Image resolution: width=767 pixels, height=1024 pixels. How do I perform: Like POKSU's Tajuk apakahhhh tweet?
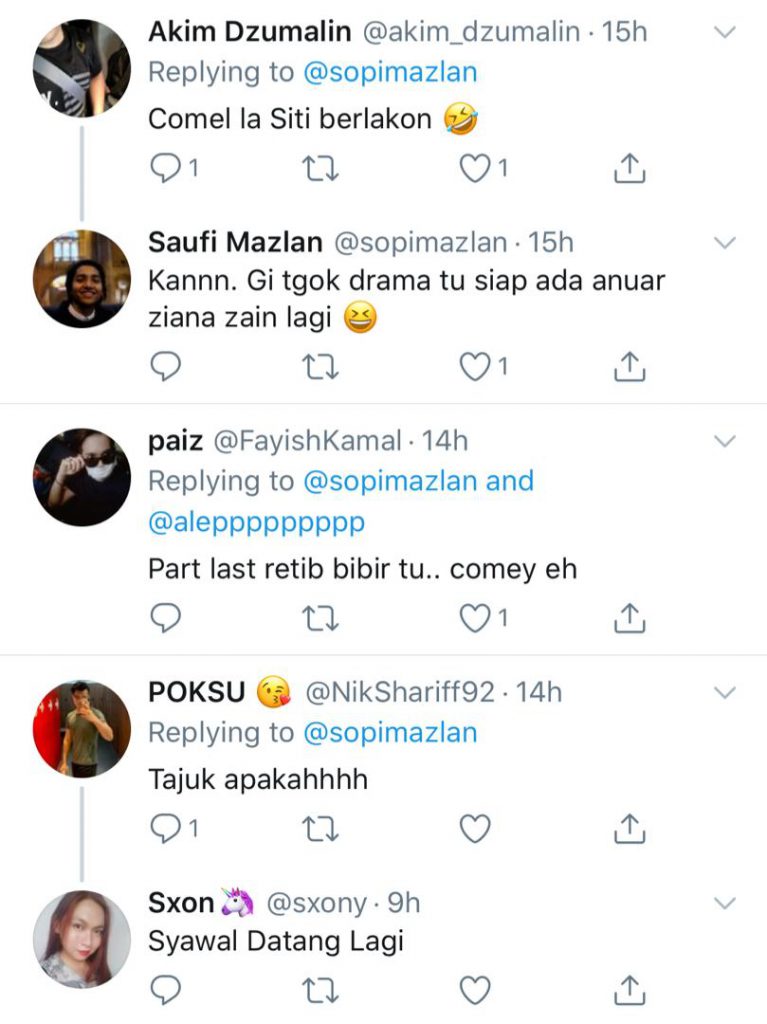click(x=474, y=828)
